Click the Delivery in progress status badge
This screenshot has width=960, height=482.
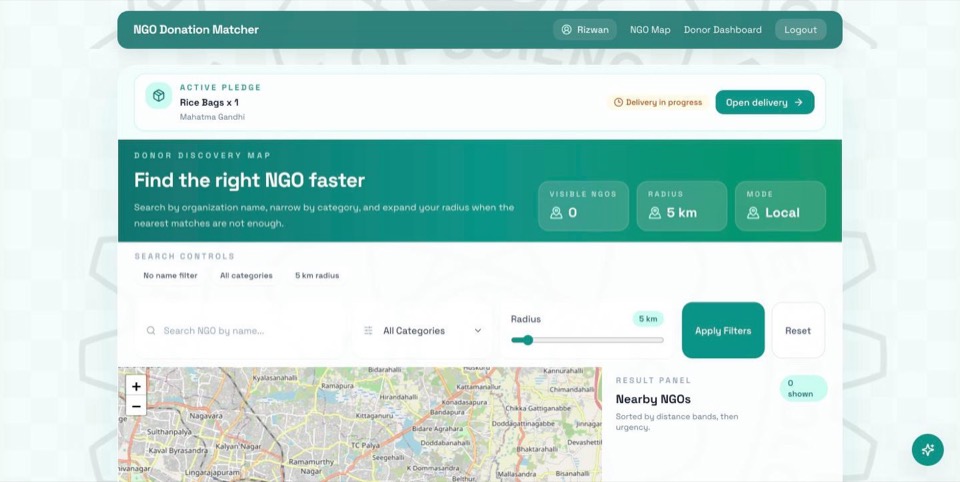pos(658,102)
